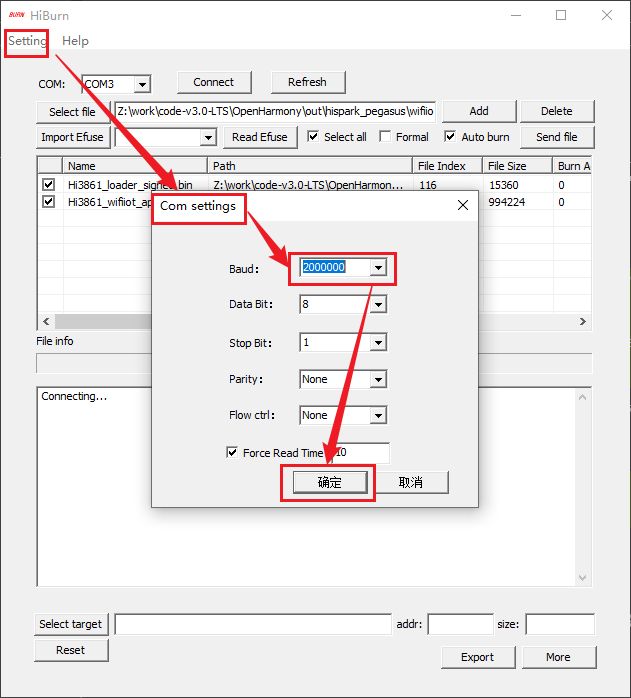Close the Com settings dialog
The height and width of the screenshot is (698, 631).
(463, 205)
